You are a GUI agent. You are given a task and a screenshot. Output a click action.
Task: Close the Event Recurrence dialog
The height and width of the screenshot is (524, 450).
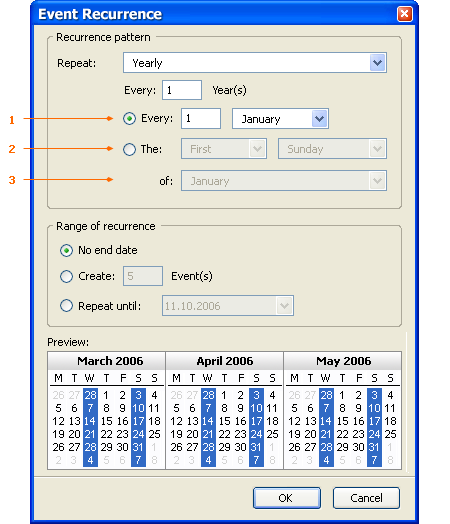click(x=405, y=14)
